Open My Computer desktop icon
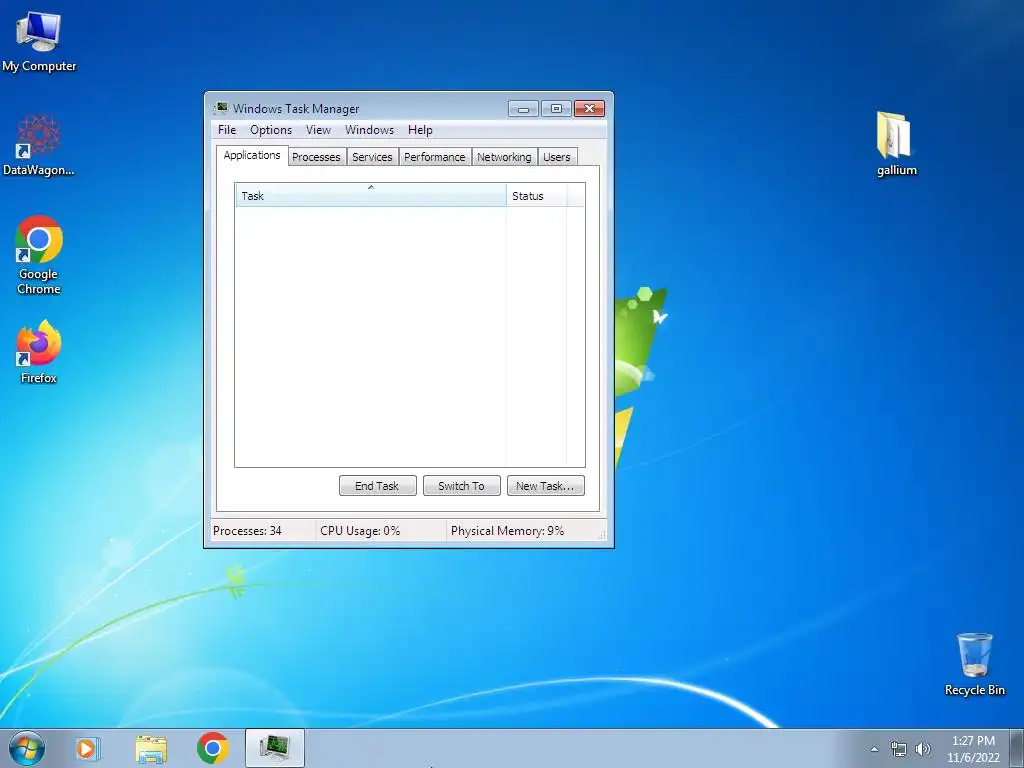This screenshot has width=1024, height=768. click(39, 40)
